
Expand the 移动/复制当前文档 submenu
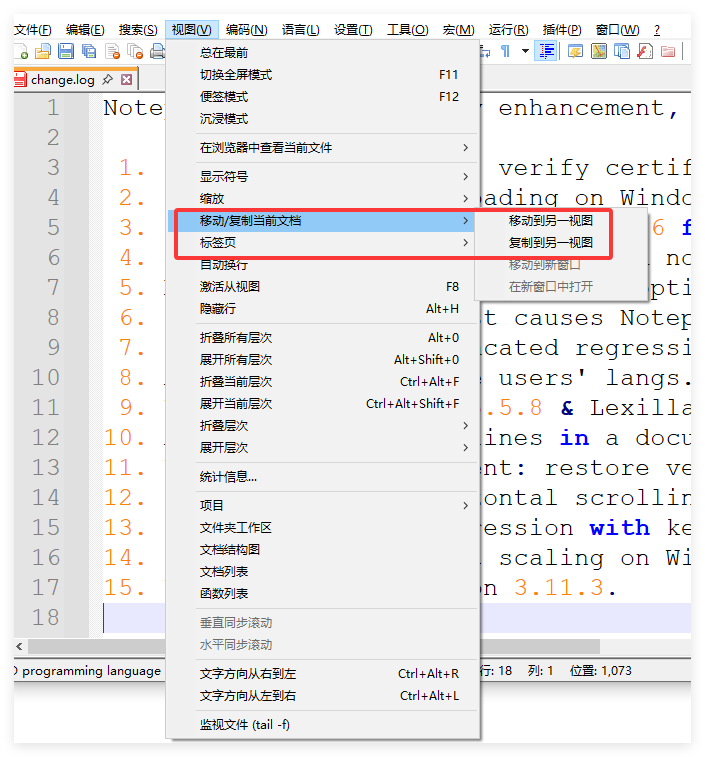pos(323,221)
